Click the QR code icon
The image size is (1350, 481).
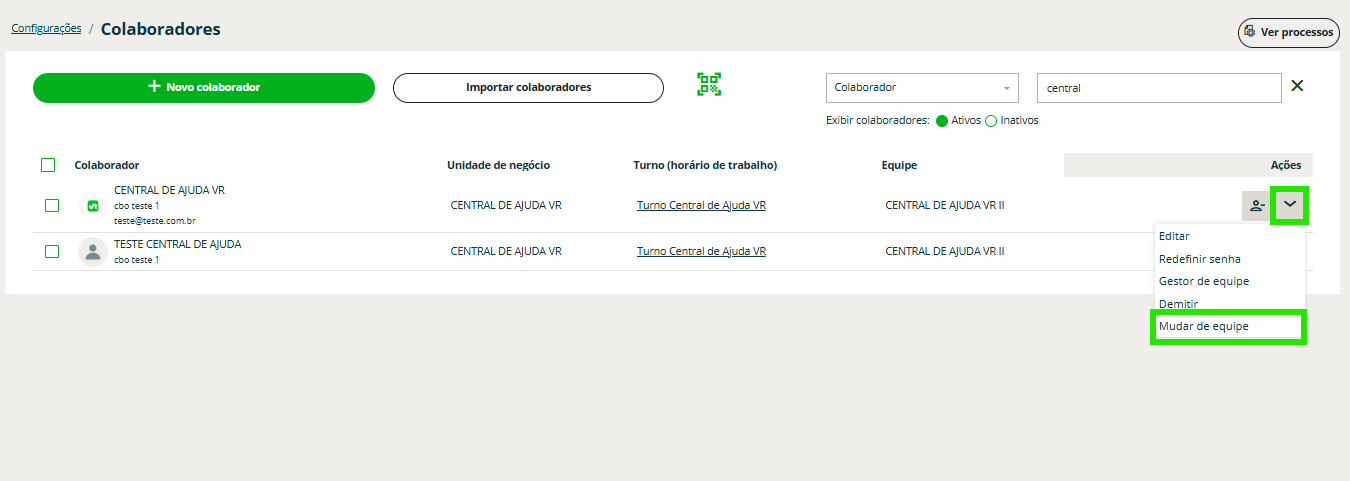709,85
